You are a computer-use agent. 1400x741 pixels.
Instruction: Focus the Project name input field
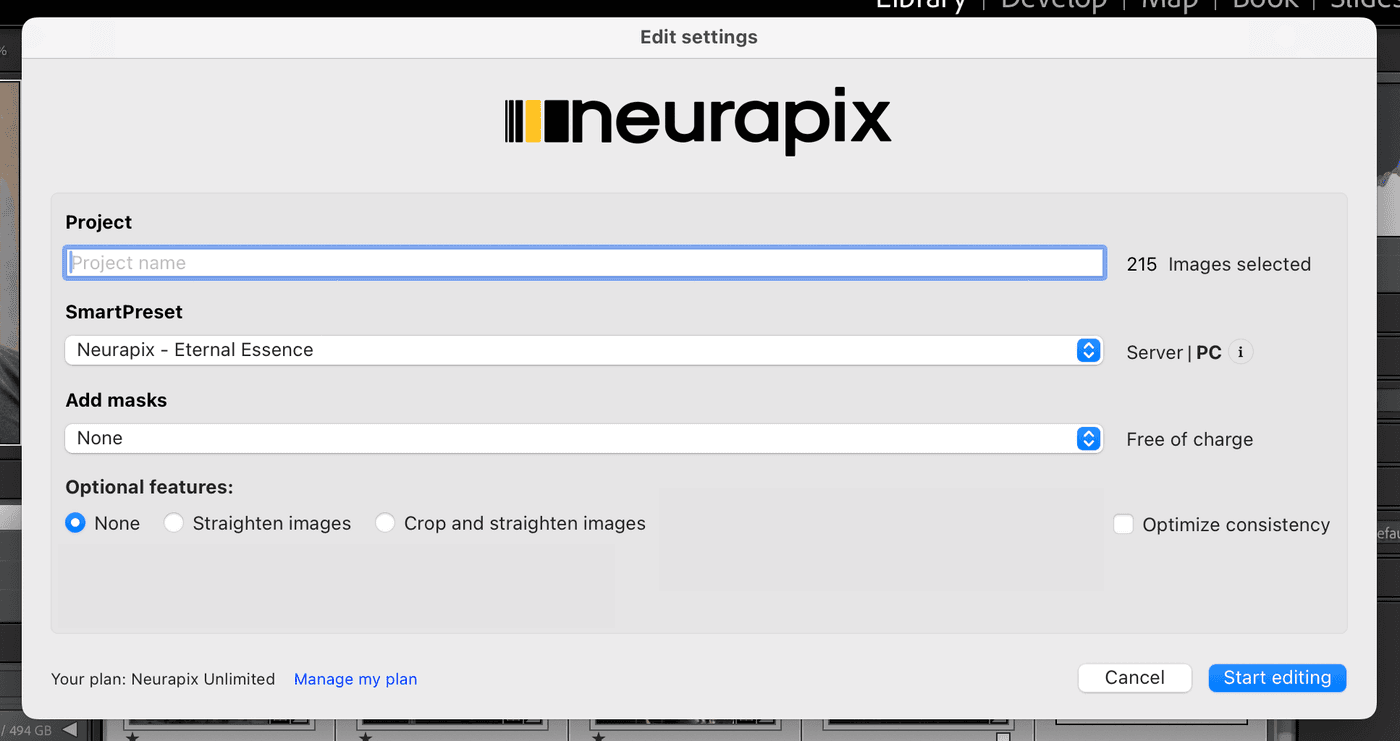click(585, 263)
